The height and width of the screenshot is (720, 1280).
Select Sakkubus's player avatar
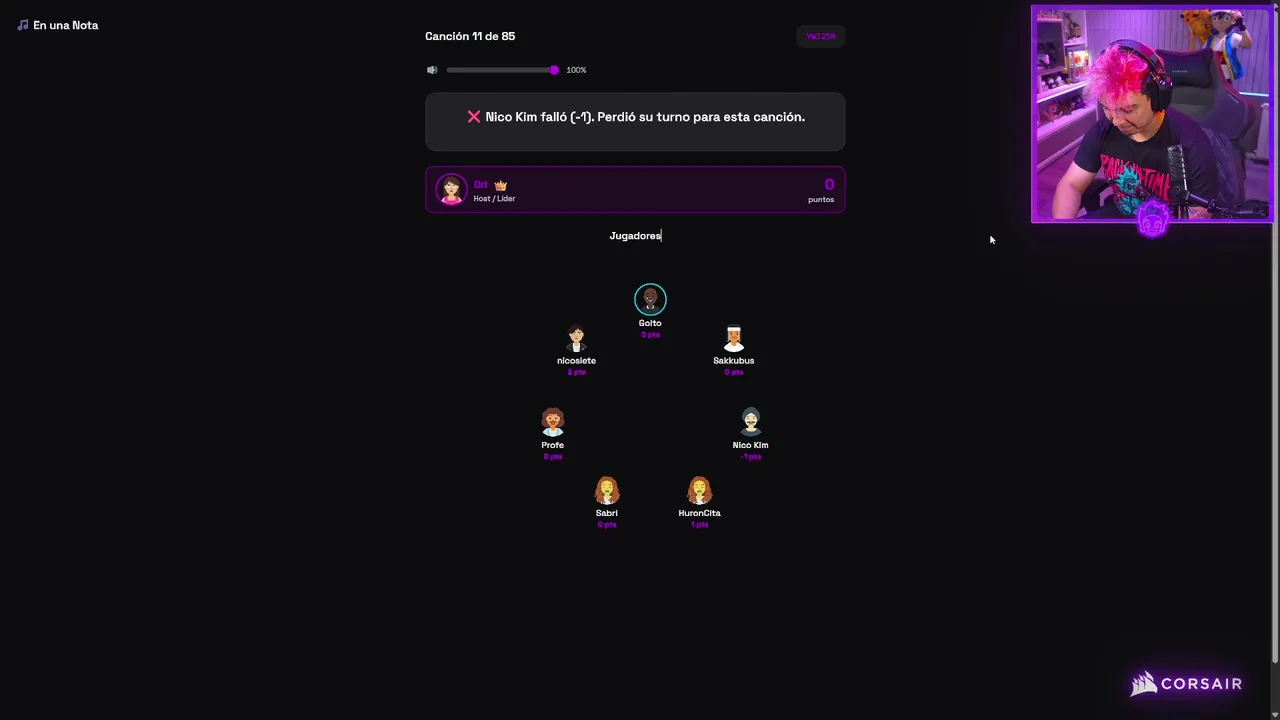coord(734,338)
